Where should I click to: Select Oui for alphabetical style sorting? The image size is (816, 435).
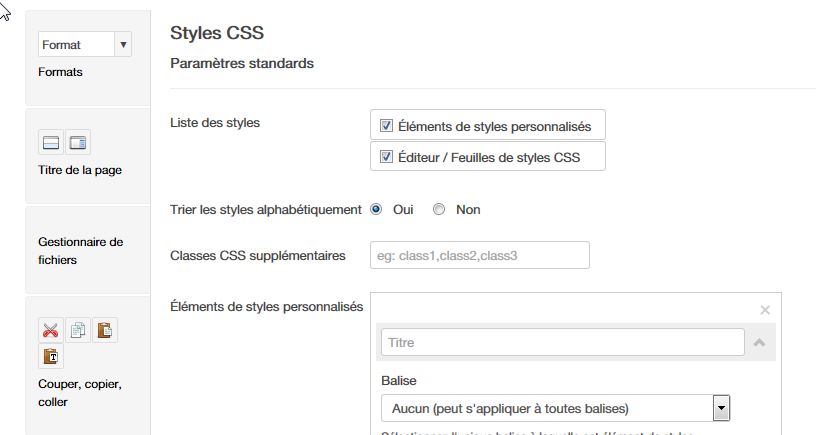(x=376, y=209)
